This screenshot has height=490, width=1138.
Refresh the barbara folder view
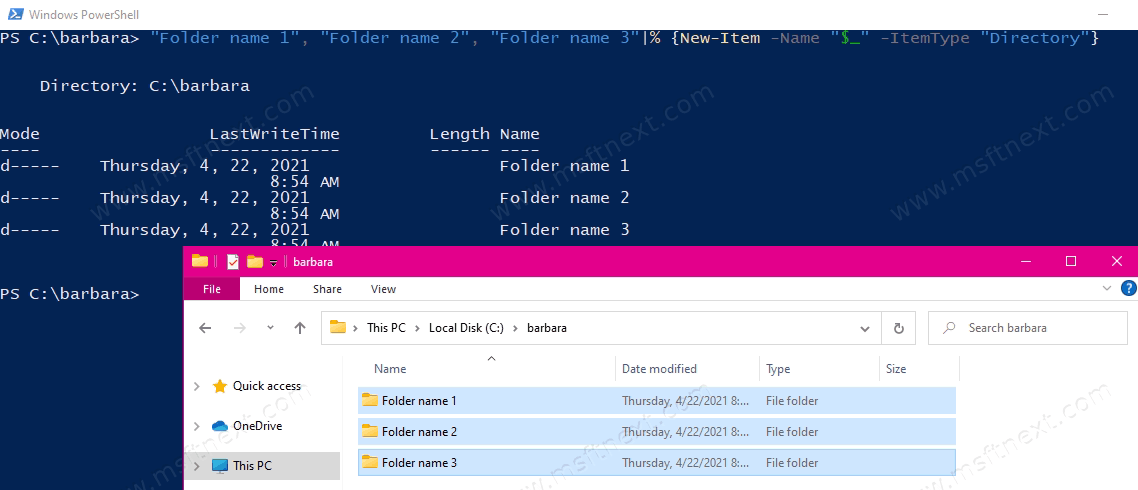tap(898, 328)
